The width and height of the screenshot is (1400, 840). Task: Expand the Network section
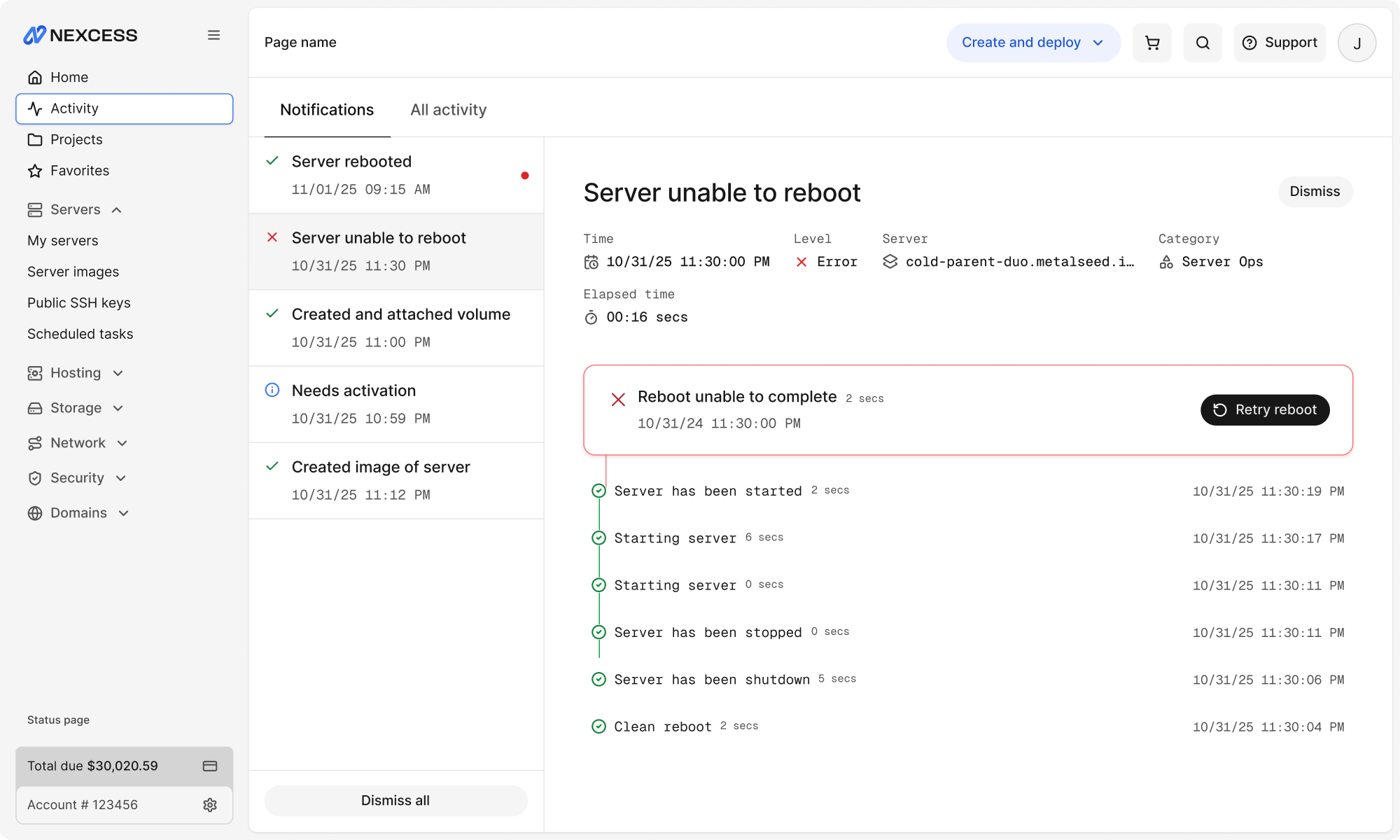(78, 443)
